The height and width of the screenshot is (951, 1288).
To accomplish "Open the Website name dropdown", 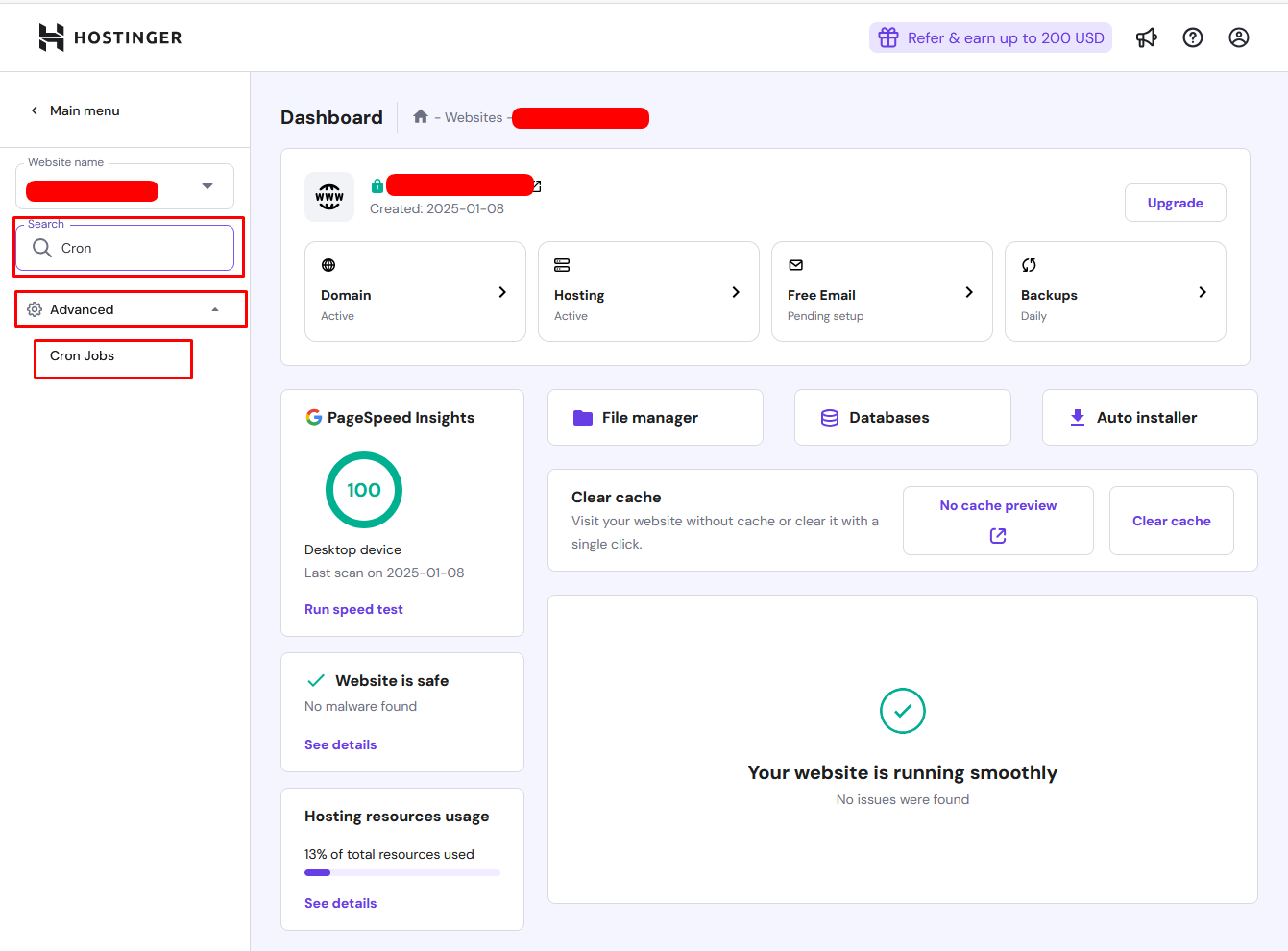I will tap(207, 186).
